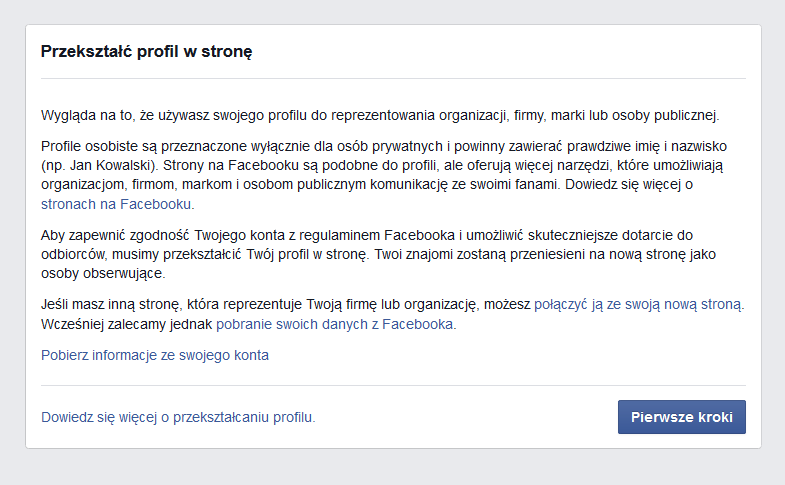Image resolution: width=785 pixels, height=485 pixels.
Task: Click the paragraph starting with Aby zapewnić zgodność
Action: (x=378, y=254)
